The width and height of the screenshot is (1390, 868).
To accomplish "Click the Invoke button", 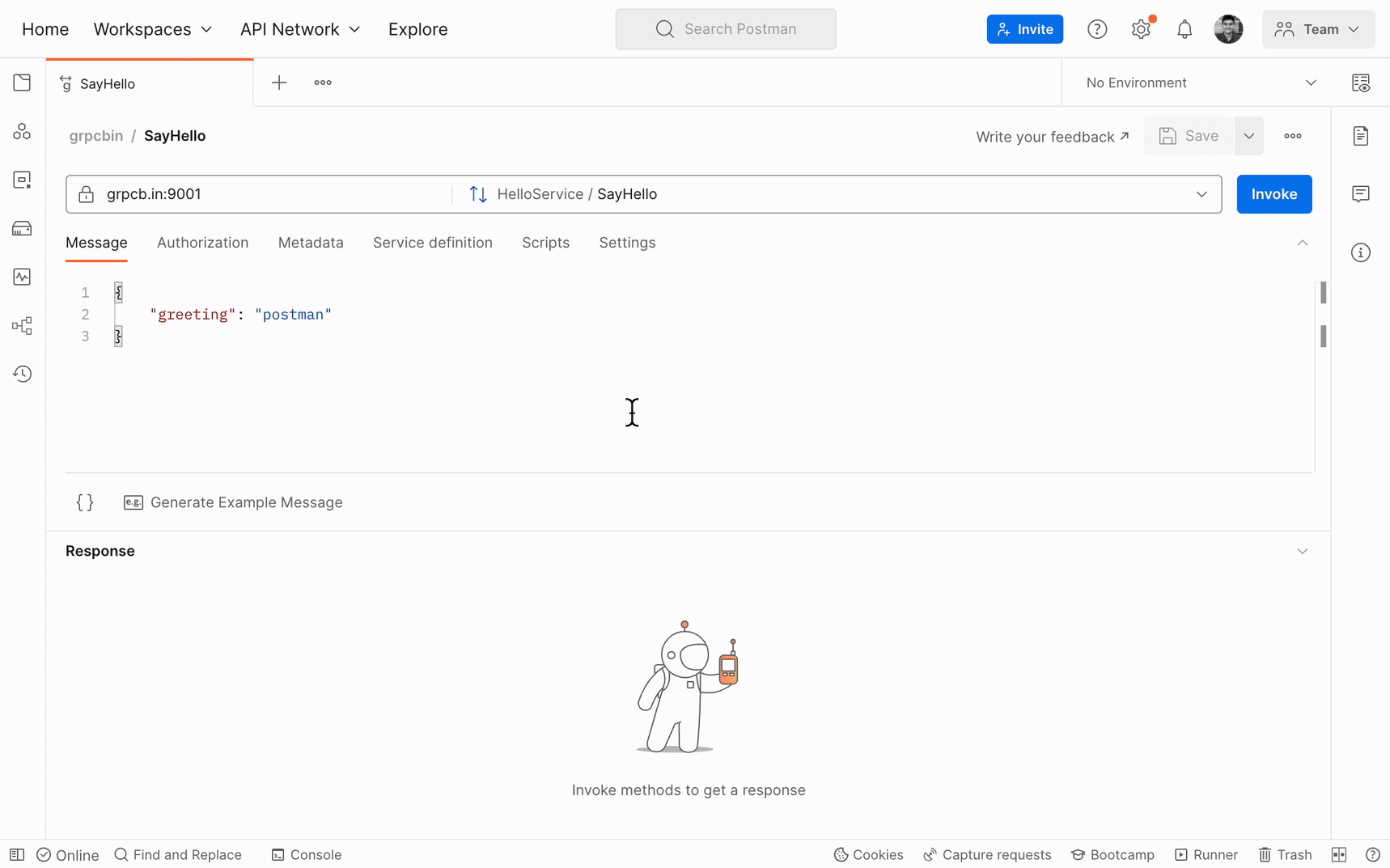I will click(1273, 194).
